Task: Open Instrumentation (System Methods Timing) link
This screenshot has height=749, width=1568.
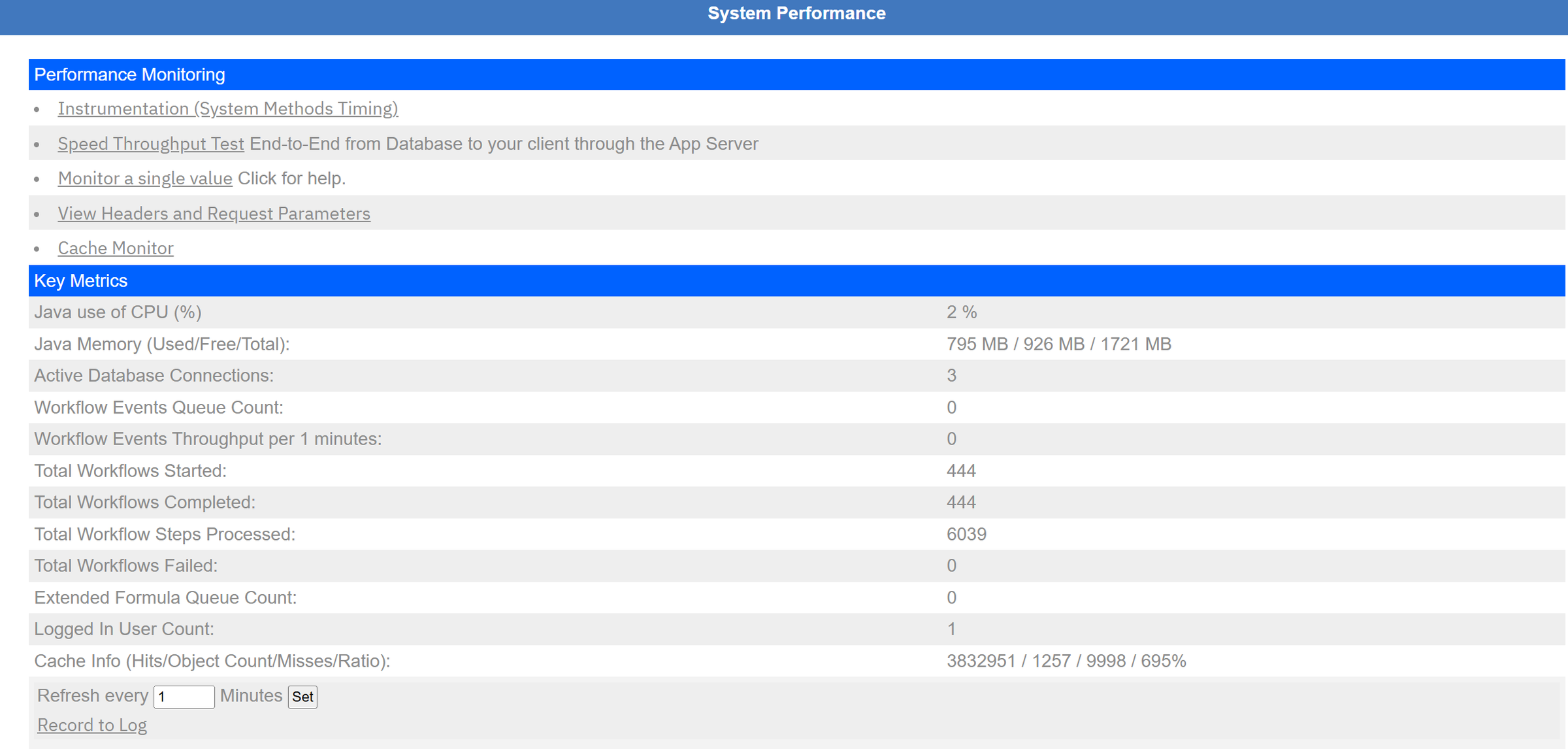Action: [x=227, y=108]
